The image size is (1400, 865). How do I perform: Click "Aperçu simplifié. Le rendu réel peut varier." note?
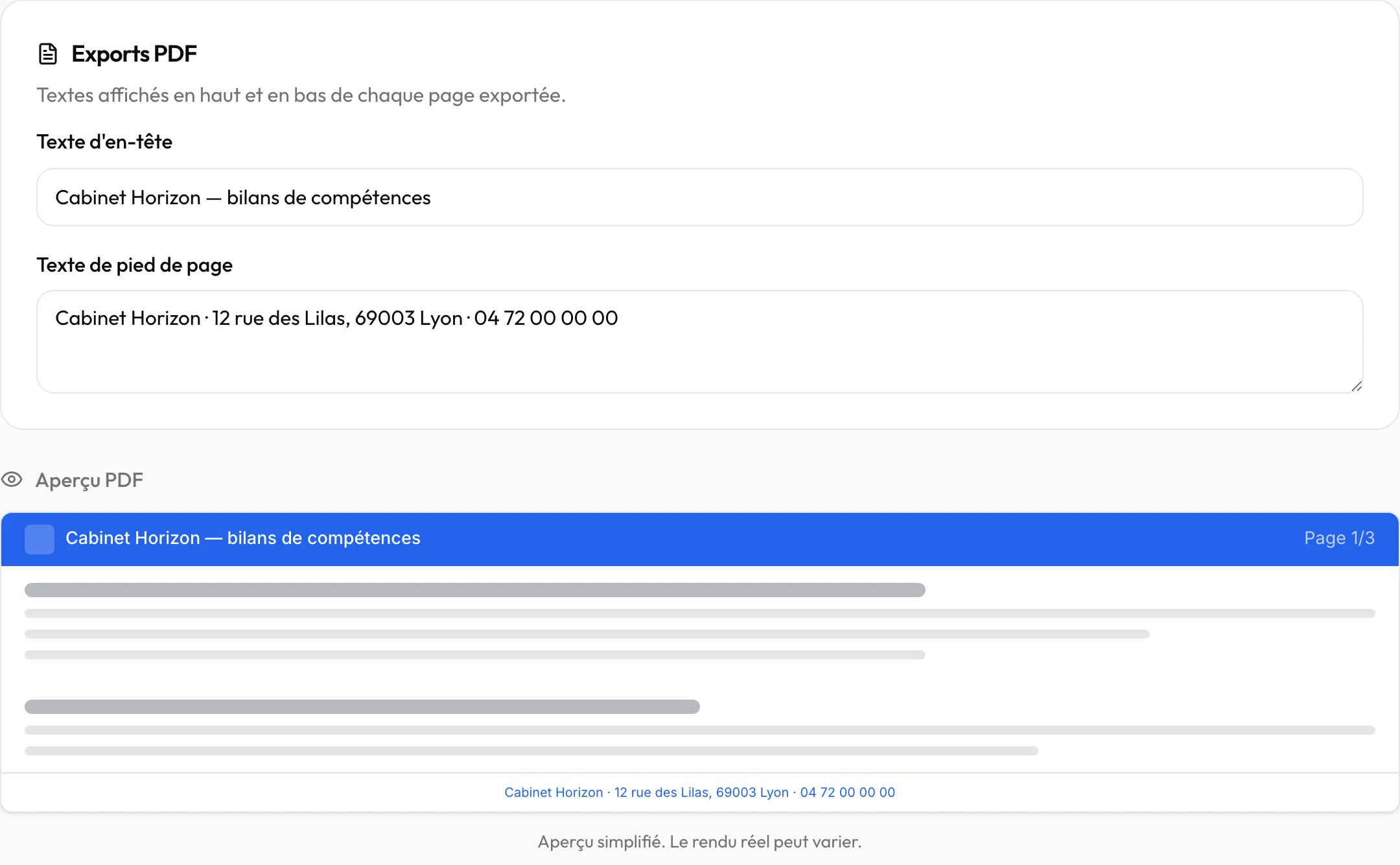tap(700, 842)
